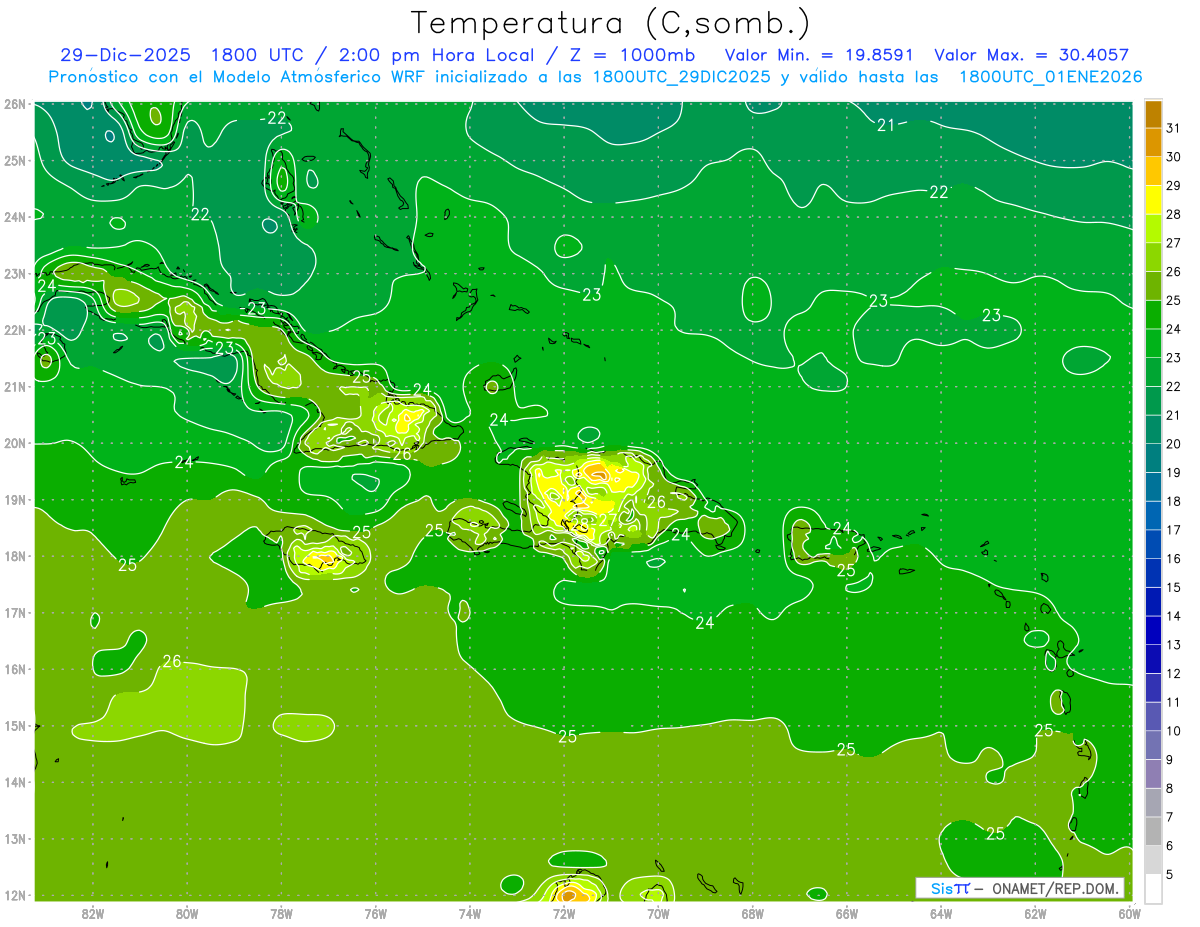The height and width of the screenshot is (927, 1200).
Task: Click the dark blue swatch between 13 and 14
Action: tap(1153, 630)
